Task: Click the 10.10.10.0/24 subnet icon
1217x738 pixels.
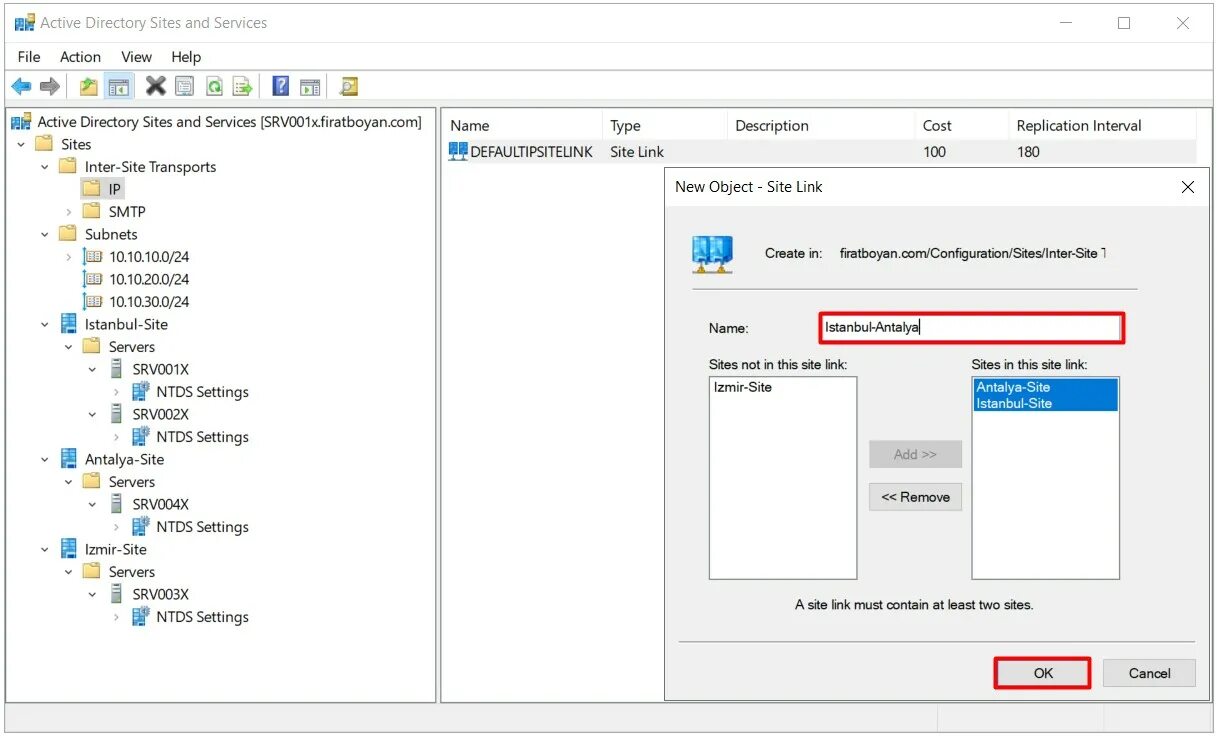Action: point(93,257)
